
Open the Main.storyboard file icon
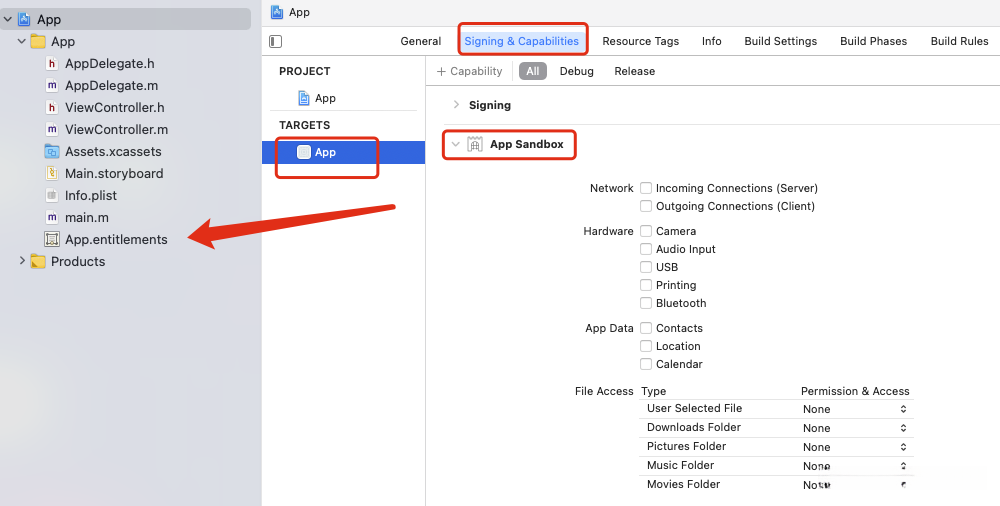pos(52,174)
